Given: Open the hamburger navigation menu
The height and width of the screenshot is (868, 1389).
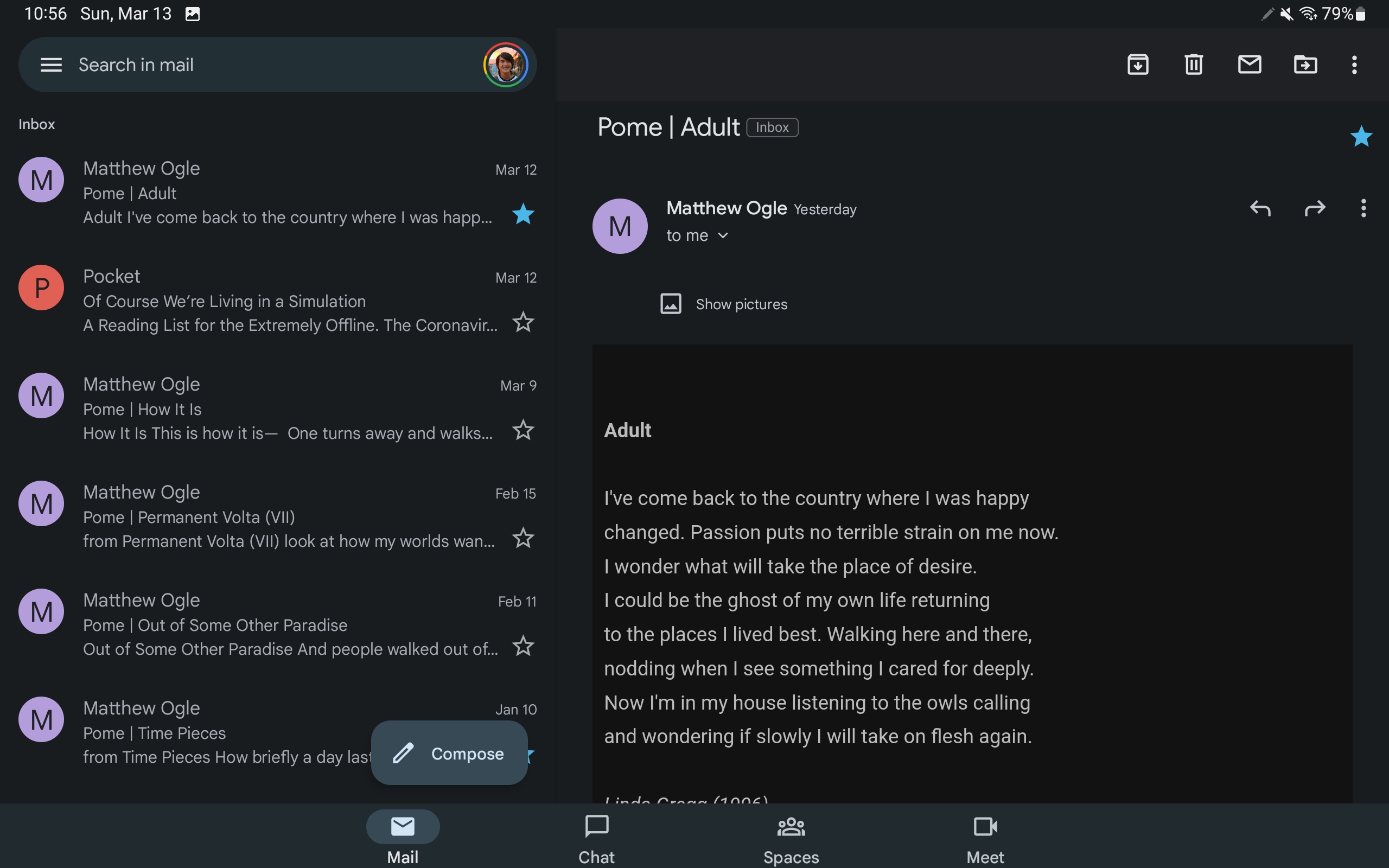Looking at the screenshot, I should [51, 65].
